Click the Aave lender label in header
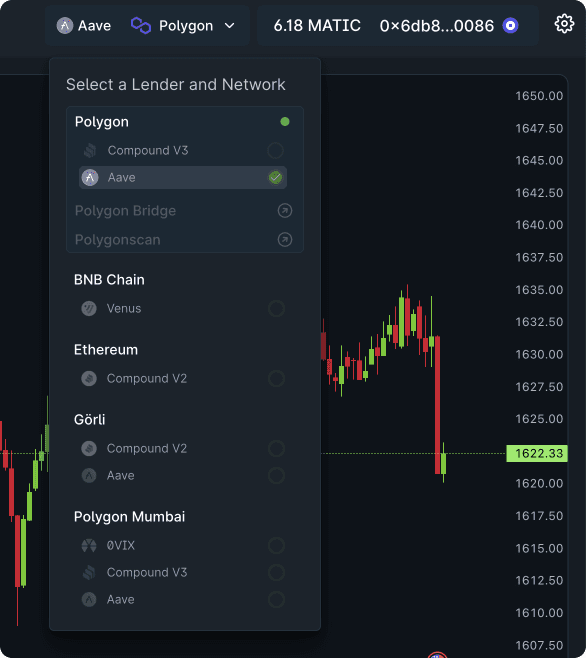Image resolution: width=586 pixels, height=658 pixels. coord(94,26)
